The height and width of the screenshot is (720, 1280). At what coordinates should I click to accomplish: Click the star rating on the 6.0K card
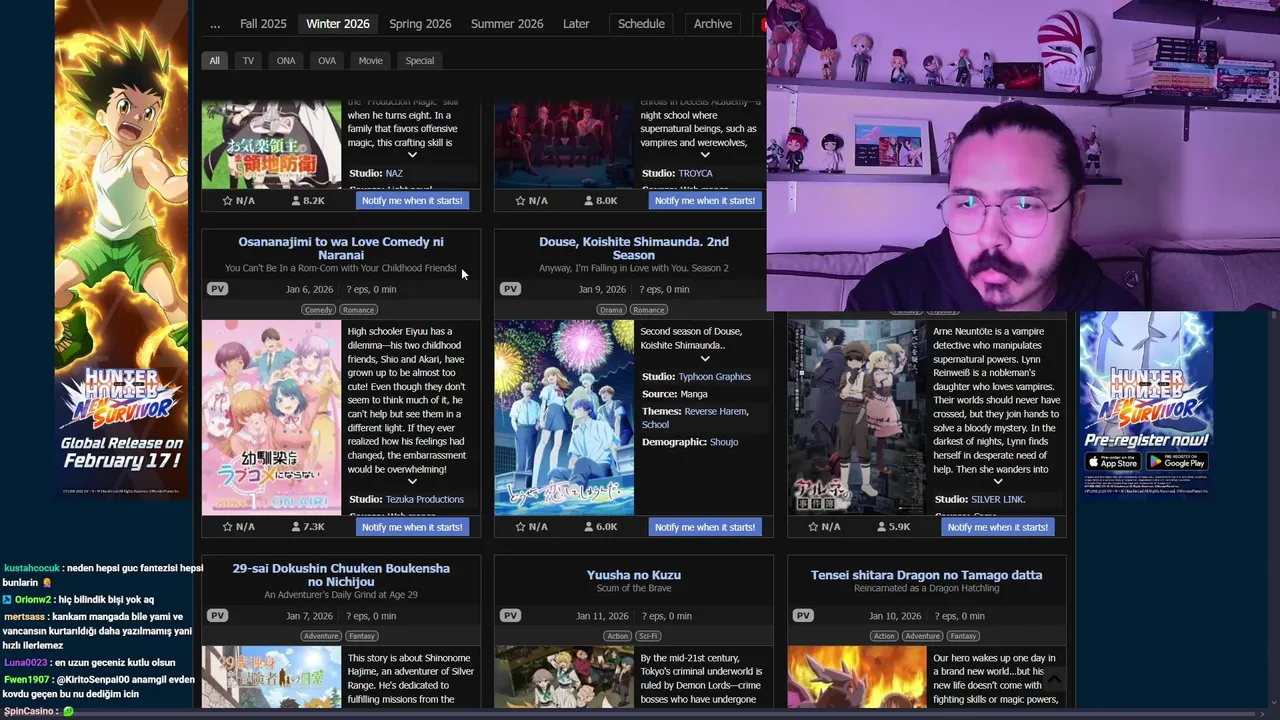[x=531, y=527]
